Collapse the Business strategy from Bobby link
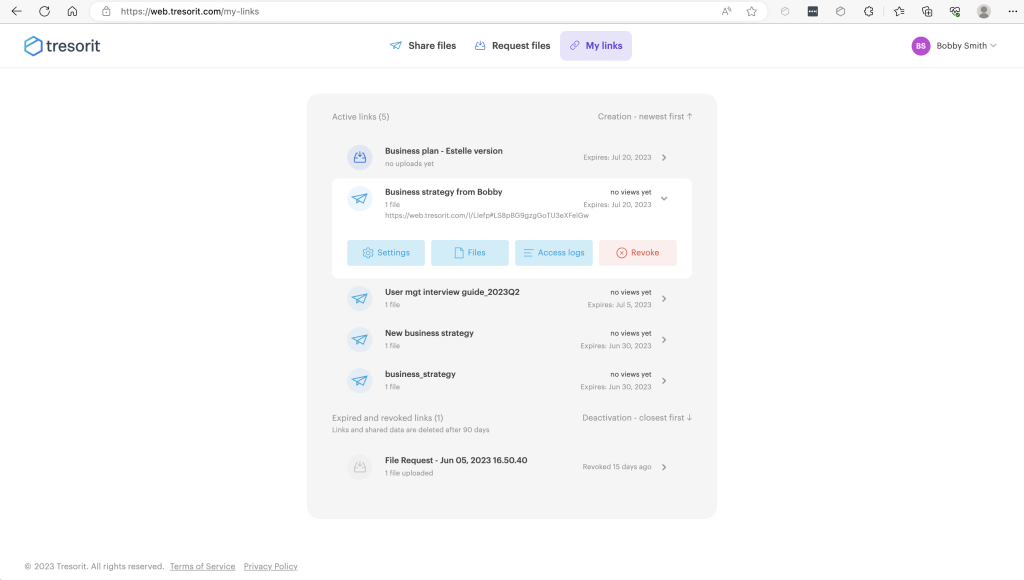 coord(664,198)
